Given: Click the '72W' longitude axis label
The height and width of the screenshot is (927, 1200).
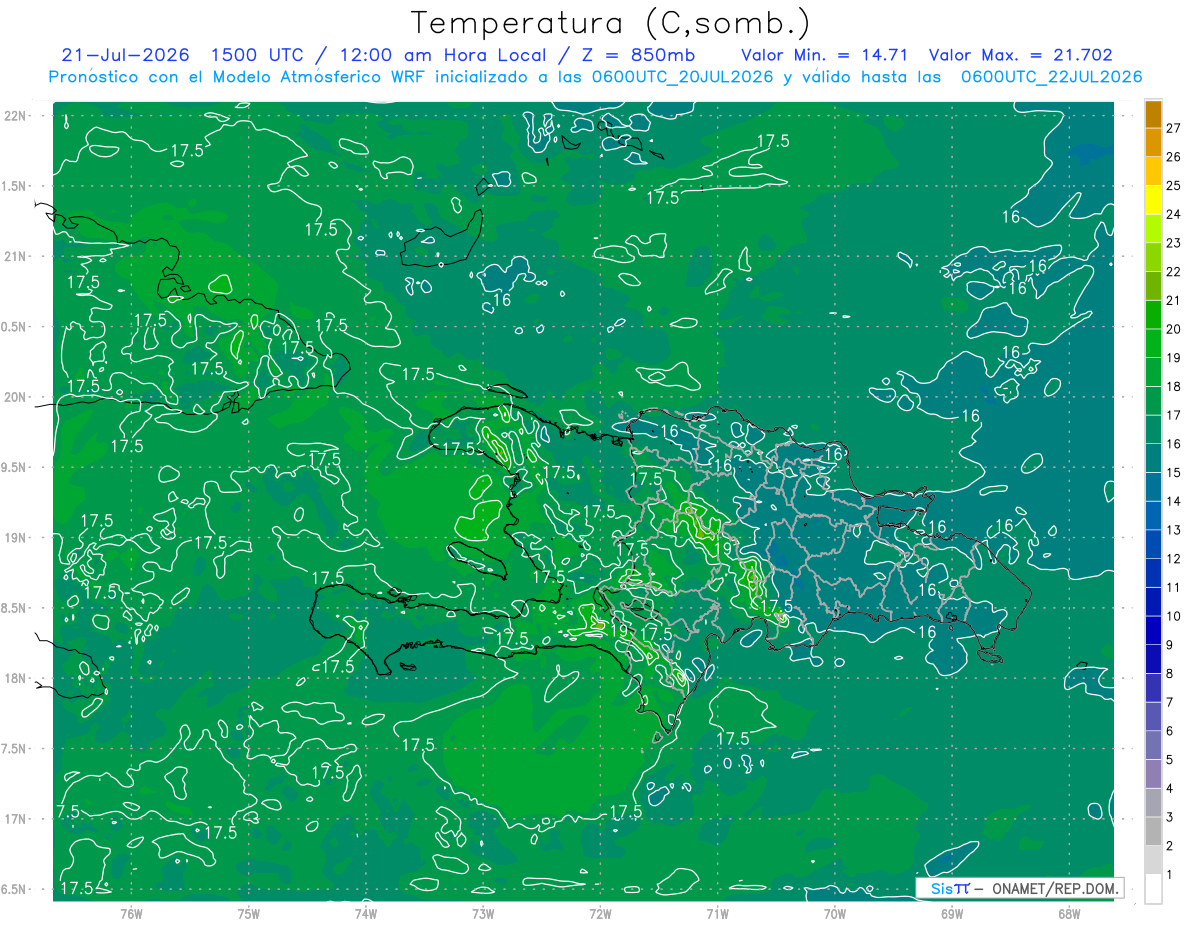Looking at the screenshot, I should (600, 913).
